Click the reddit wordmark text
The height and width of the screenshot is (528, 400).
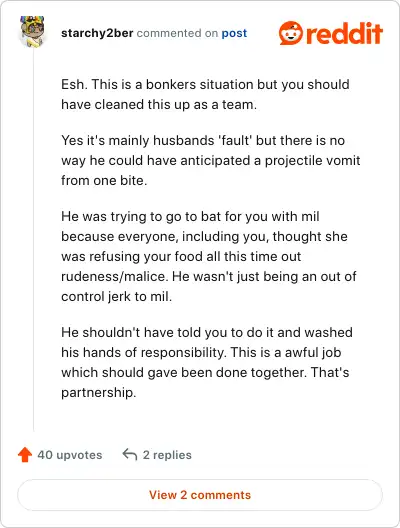click(344, 33)
